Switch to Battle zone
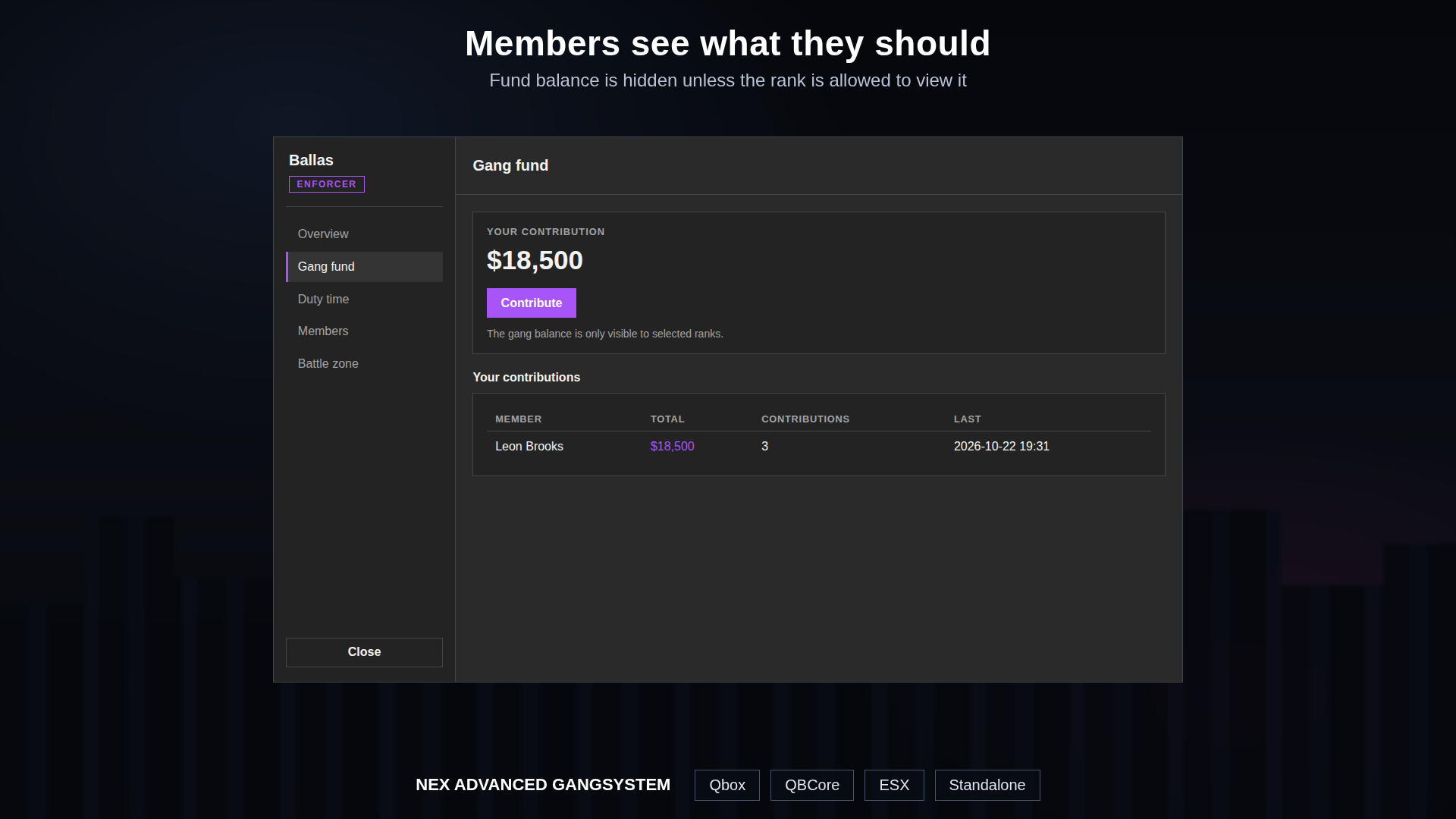The image size is (1456, 819). click(364, 364)
